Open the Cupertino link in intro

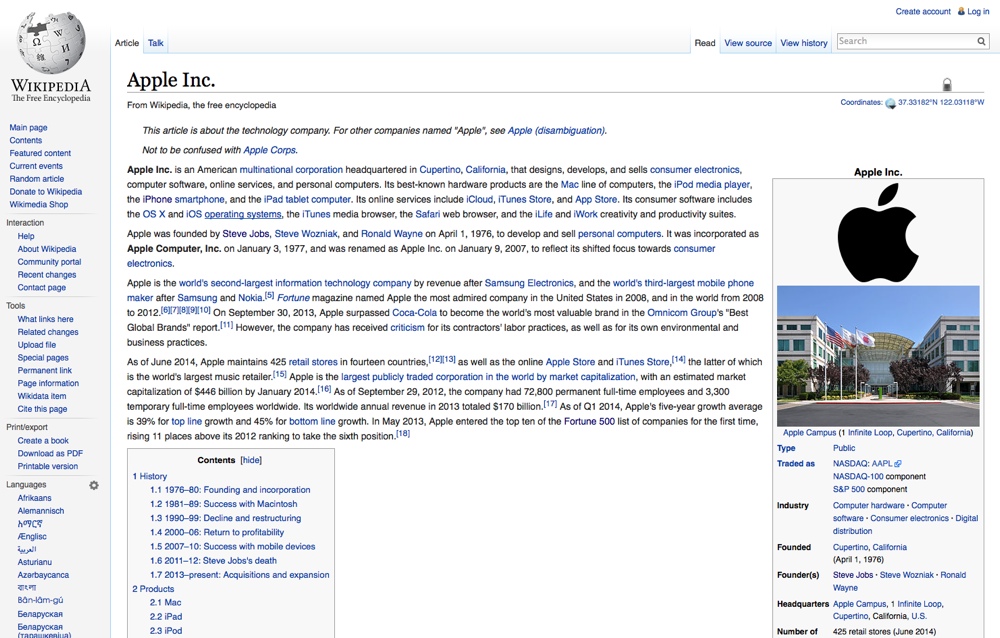coord(439,170)
